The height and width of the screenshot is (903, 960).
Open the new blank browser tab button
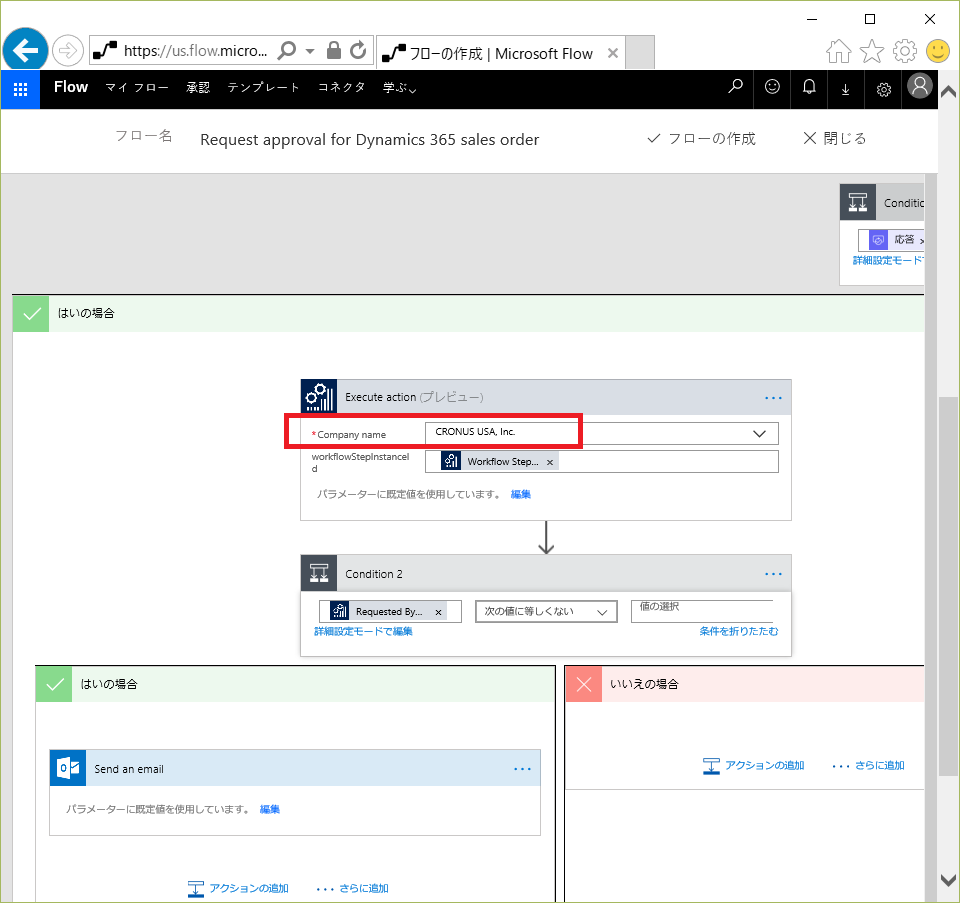(640, 53)
